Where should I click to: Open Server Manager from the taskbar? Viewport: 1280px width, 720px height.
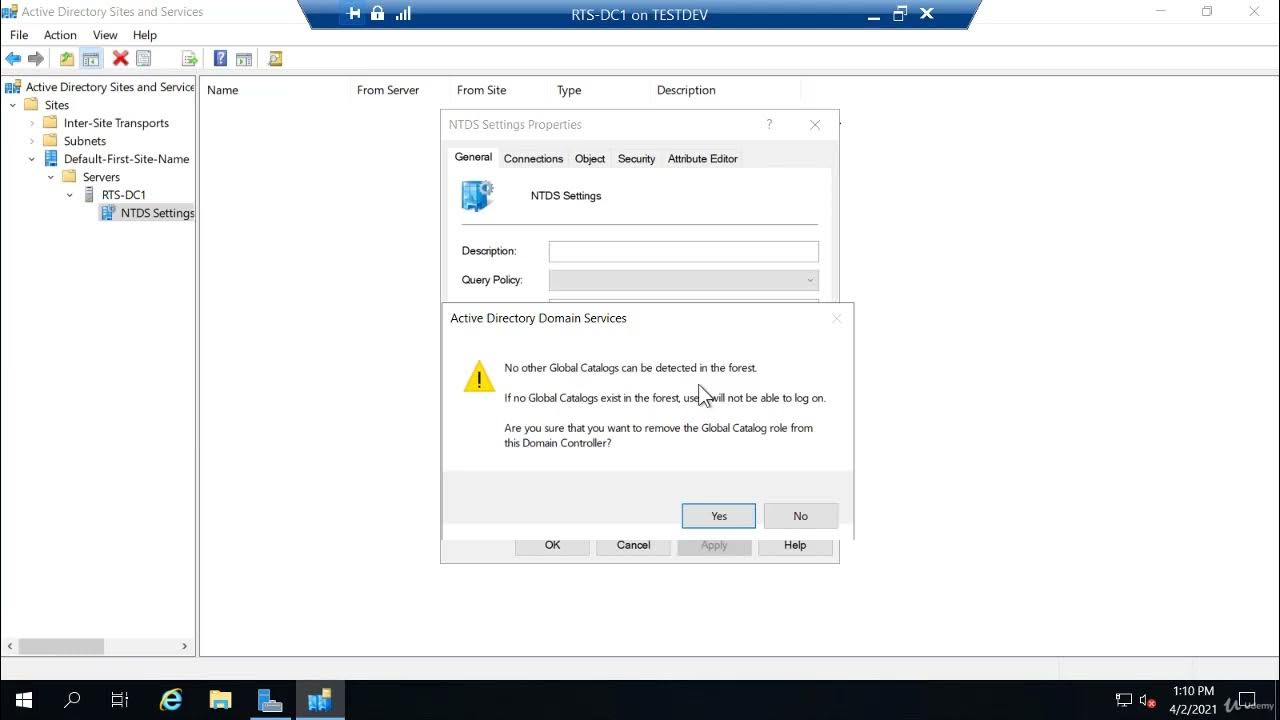270,700
